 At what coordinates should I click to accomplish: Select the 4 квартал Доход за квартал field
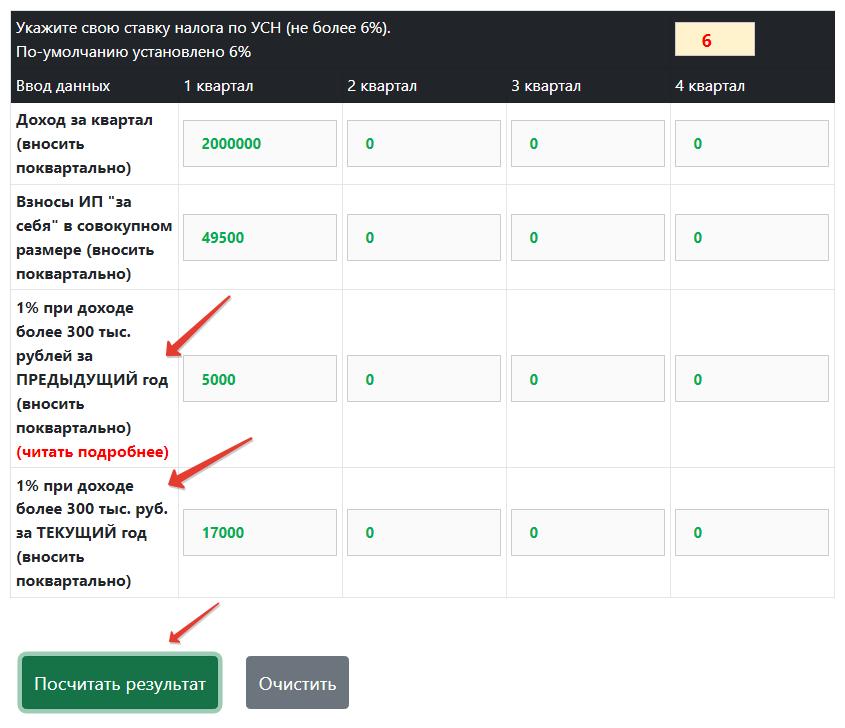(752, 143)
